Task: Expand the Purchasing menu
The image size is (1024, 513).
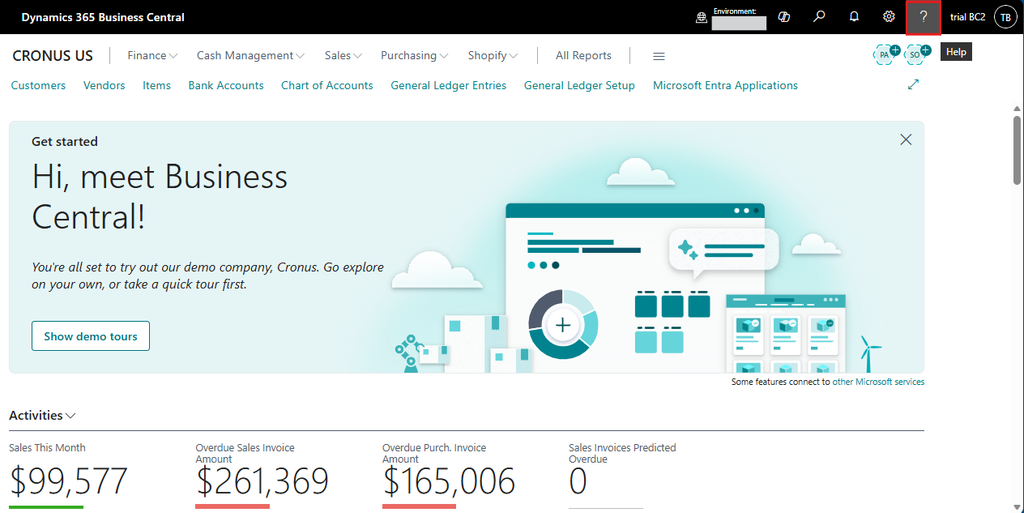Action: (414, 55)
